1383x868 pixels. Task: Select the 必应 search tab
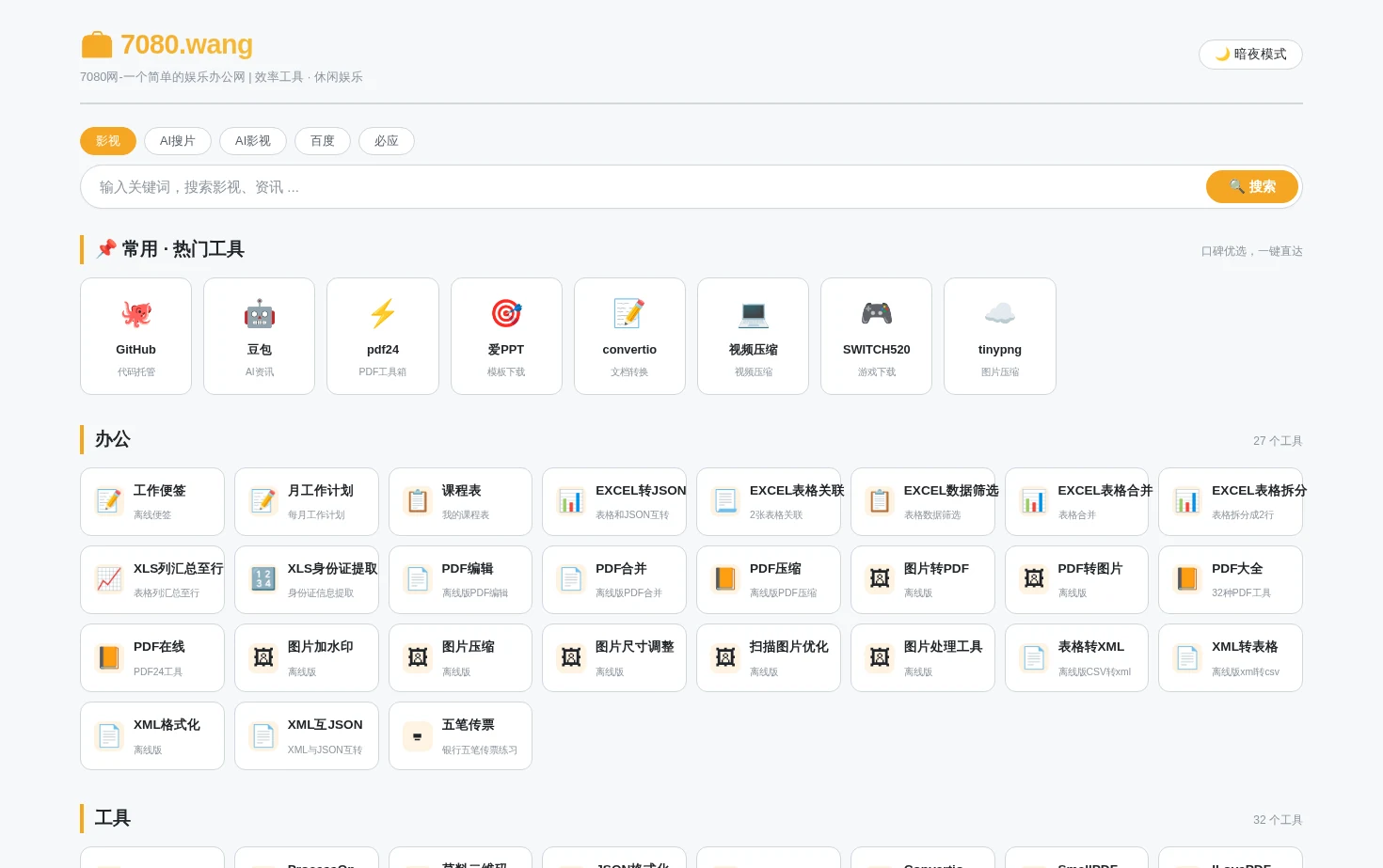coord(387,141)
